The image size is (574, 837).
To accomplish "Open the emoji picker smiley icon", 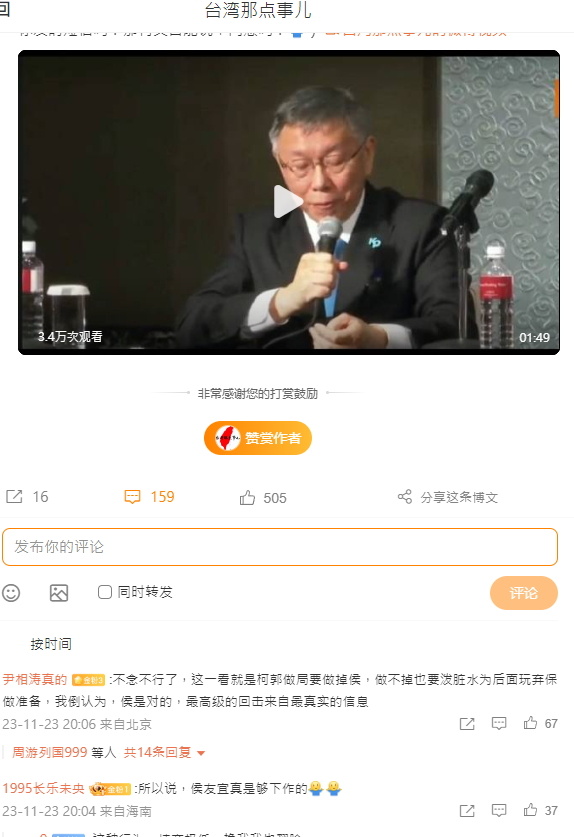I will coord(11,593).
